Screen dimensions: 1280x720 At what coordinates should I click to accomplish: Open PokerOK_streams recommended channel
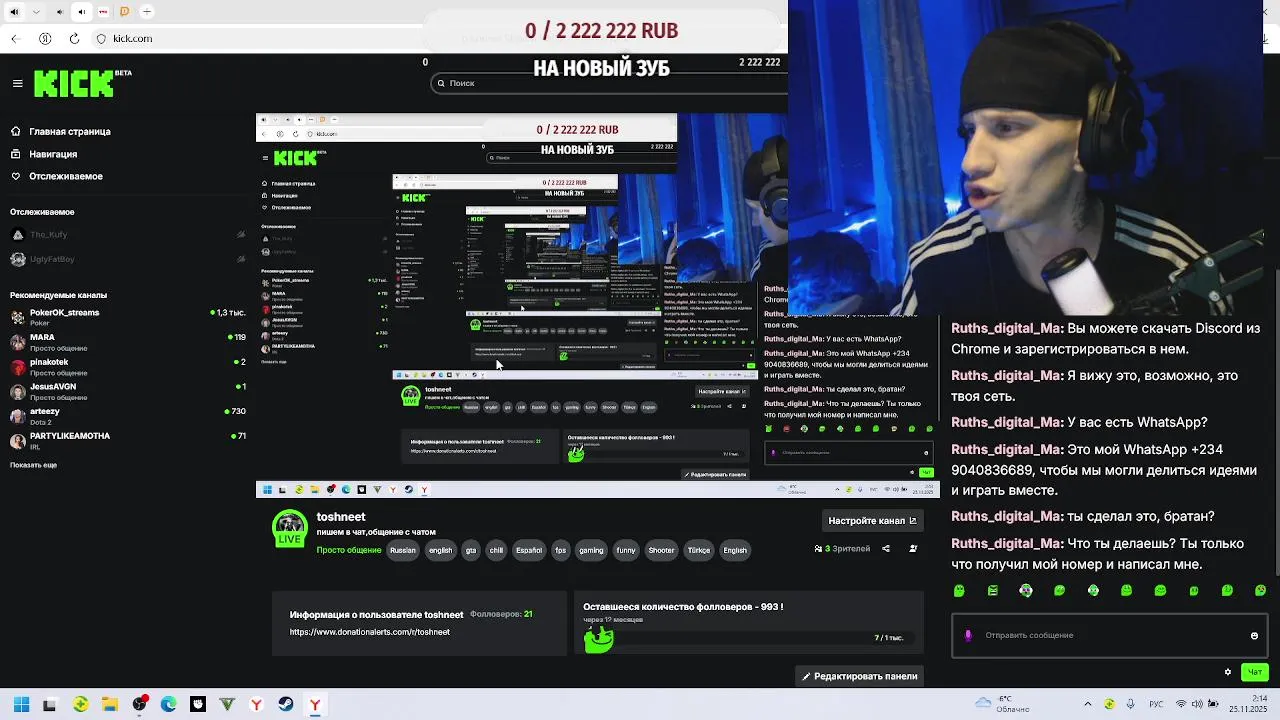[x=128, y=317]
